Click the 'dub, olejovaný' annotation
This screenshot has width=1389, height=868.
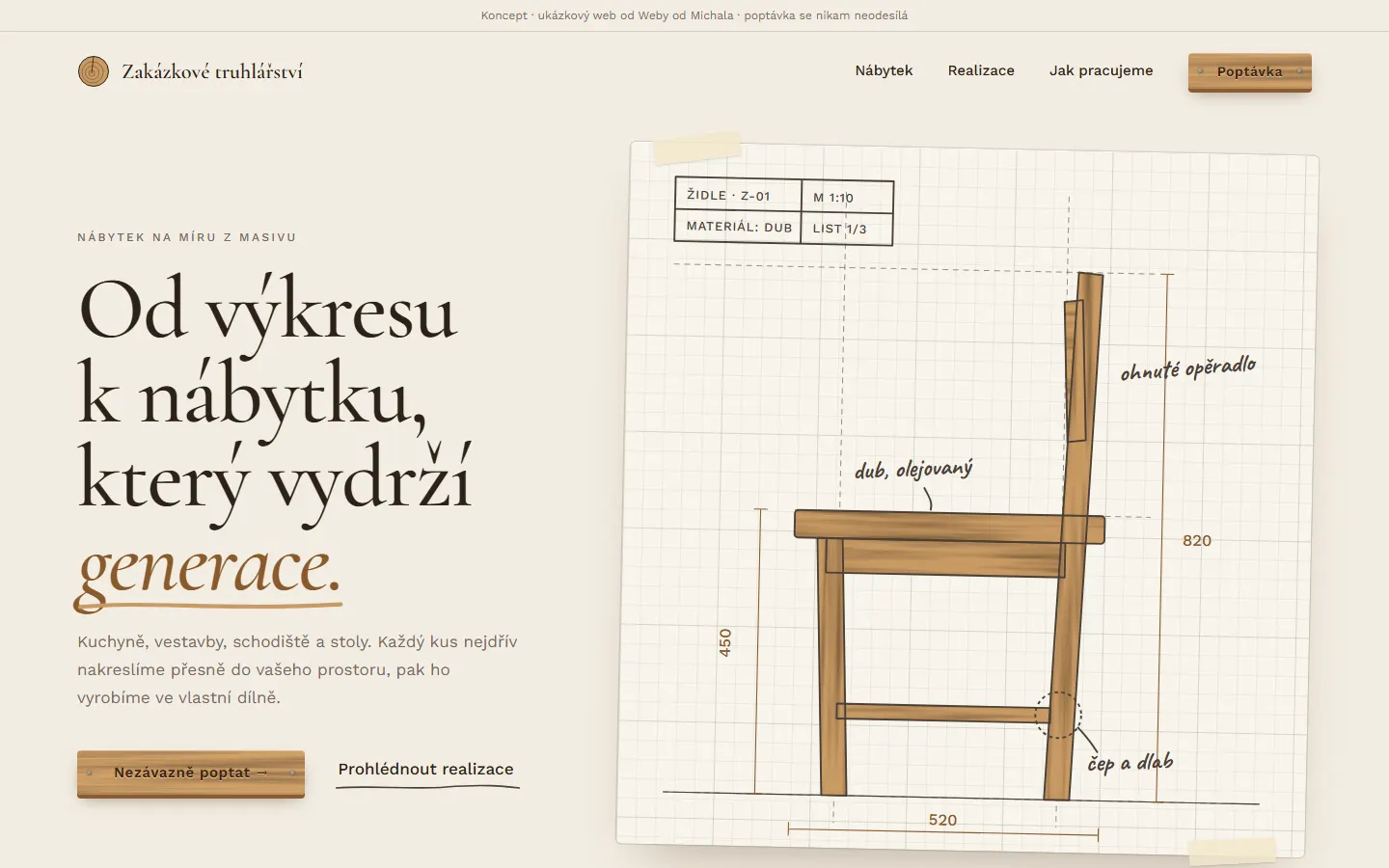tap(913, 469)
